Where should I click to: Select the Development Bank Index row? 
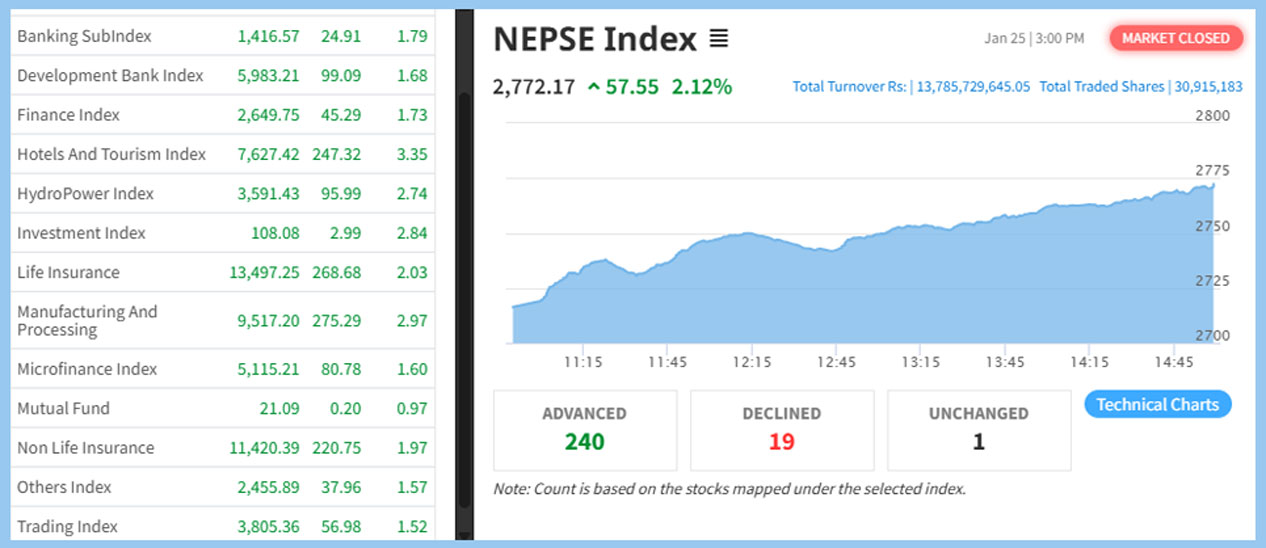(110, 76)
